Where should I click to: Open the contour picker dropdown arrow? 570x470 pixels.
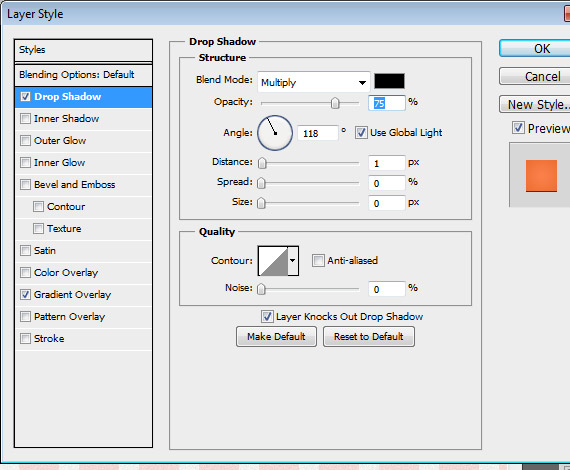(293, 261)
